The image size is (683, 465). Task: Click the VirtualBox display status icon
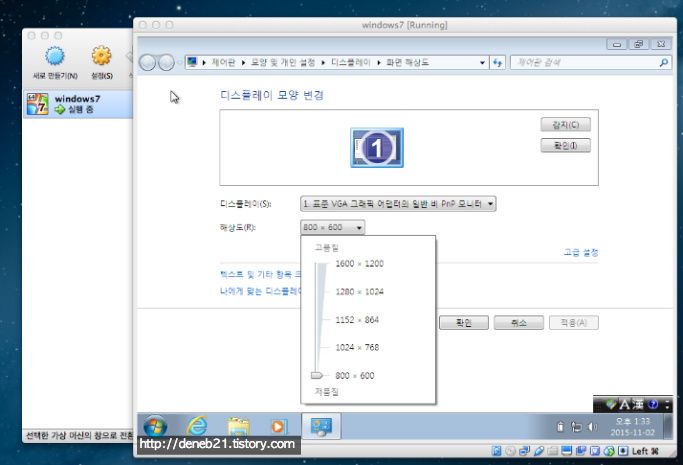tap(567, 451)
